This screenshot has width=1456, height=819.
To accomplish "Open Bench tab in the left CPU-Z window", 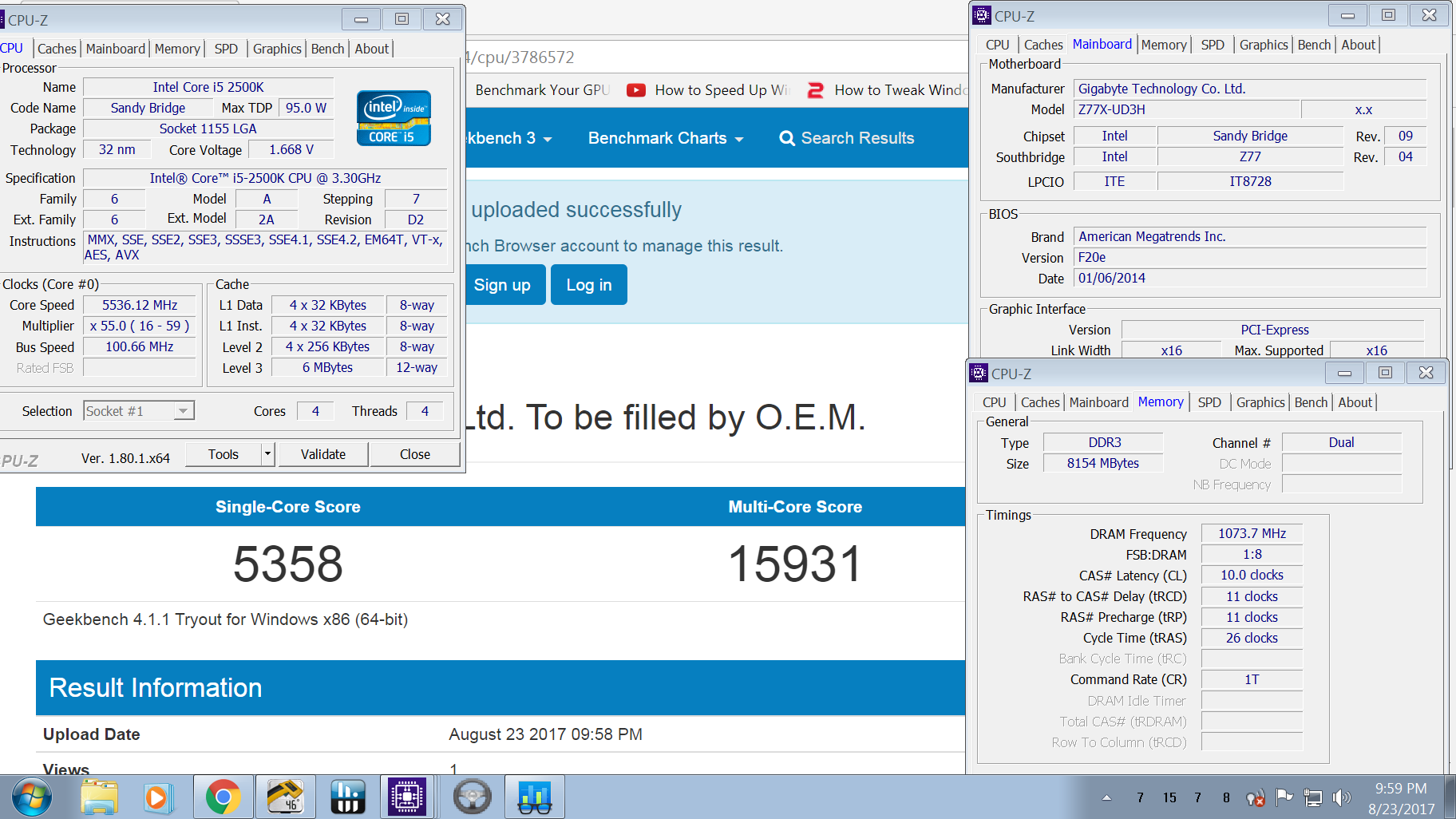I will pos(327,49).
